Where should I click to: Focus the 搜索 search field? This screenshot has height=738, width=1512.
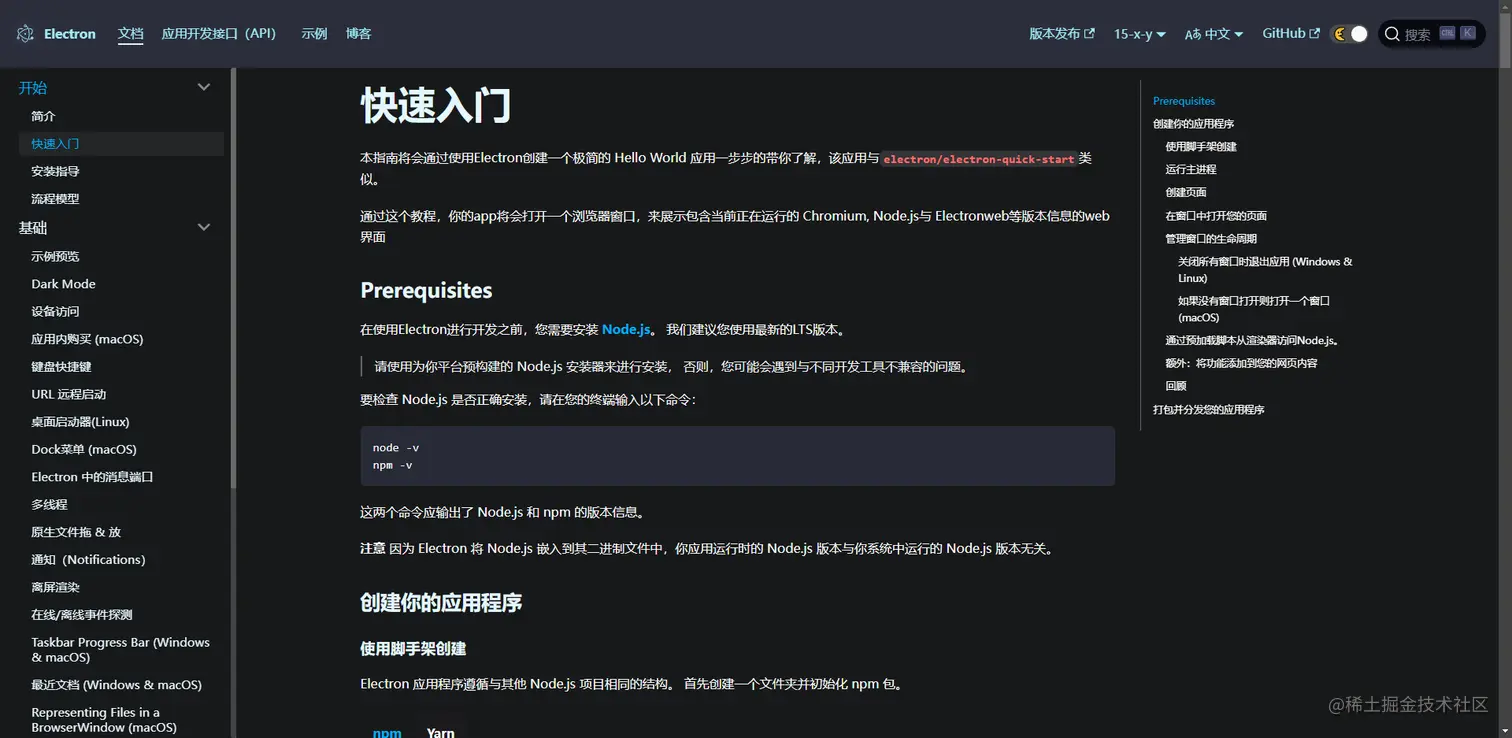[x=1431, y=34]
